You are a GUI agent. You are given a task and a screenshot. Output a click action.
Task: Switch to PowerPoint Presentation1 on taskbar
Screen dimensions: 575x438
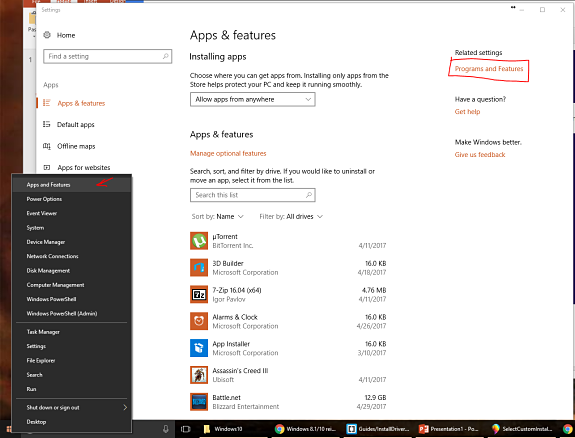point(449,429)
